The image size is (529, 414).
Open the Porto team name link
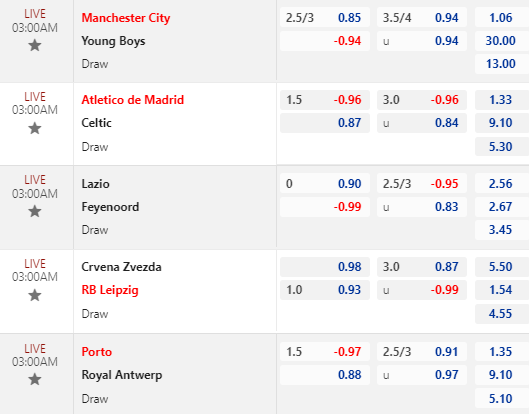coord(96,352)
